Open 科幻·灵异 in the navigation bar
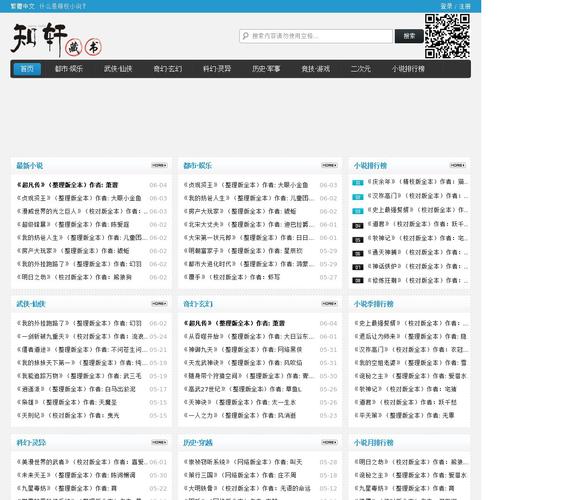This screenshot has width=564, height=500. [x=217, y=69]
